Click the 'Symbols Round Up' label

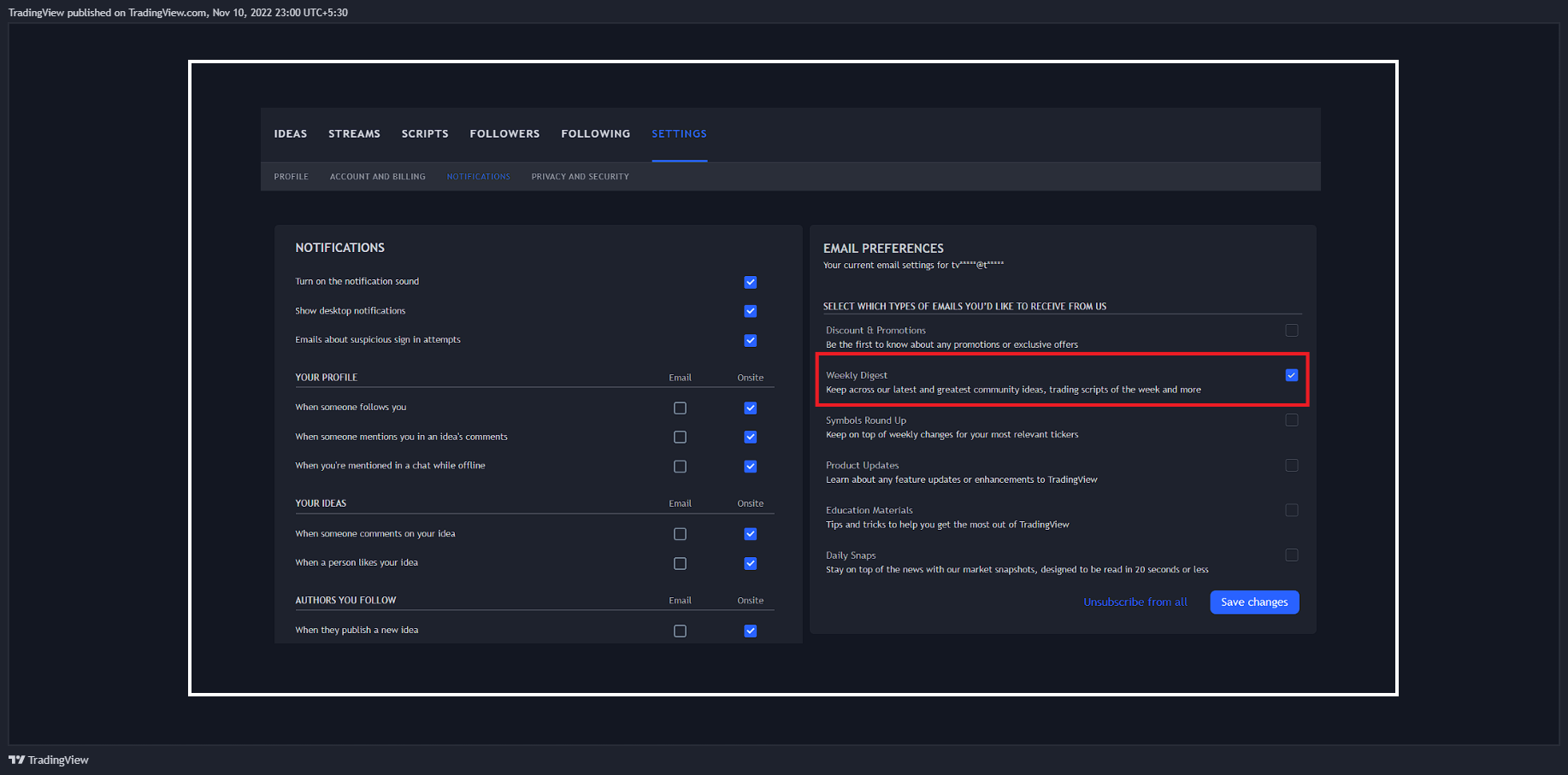click(x=865, y=420)
